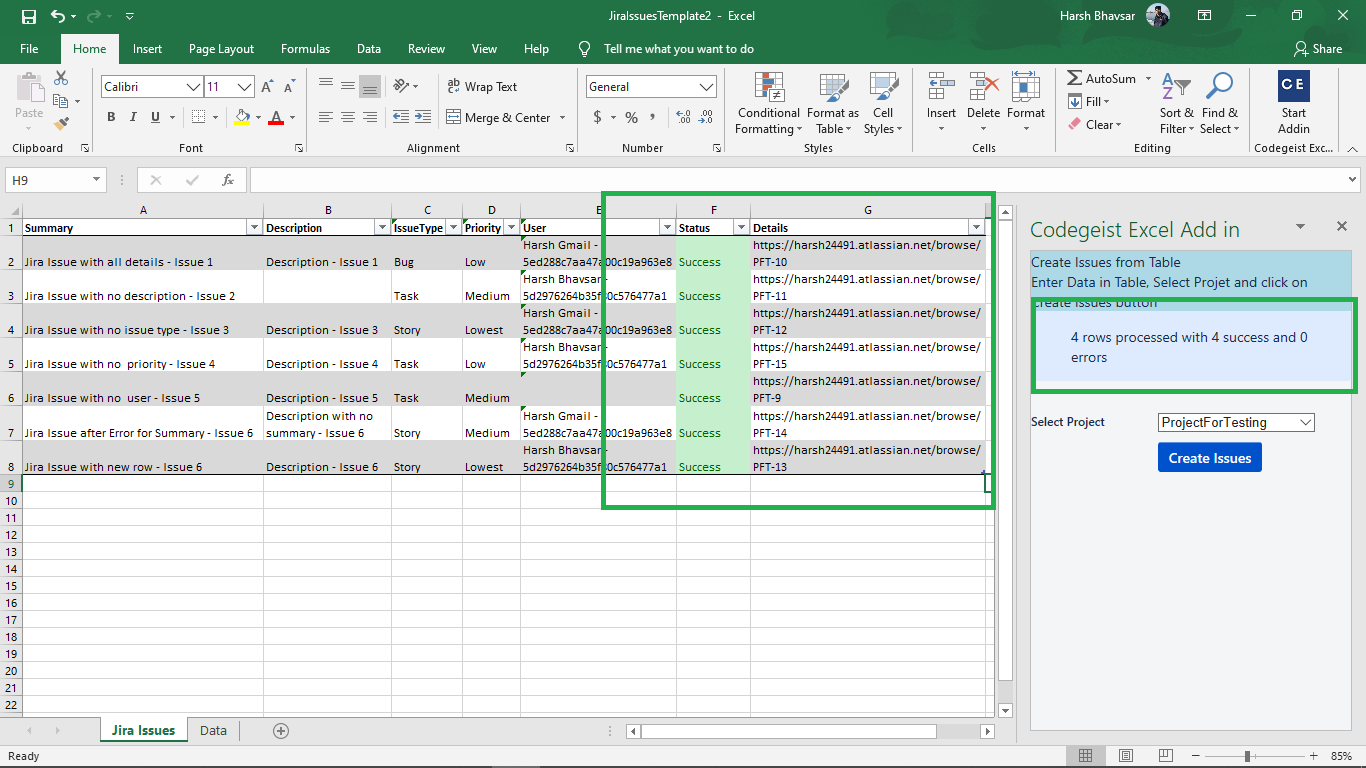Apply Percent Style
1366x768 pixels.
tap(631, 118)
